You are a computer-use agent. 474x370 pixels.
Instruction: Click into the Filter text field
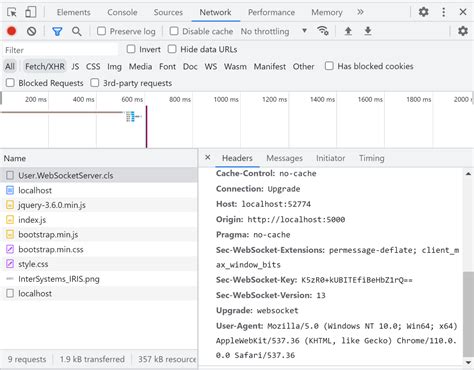point(60,50)
